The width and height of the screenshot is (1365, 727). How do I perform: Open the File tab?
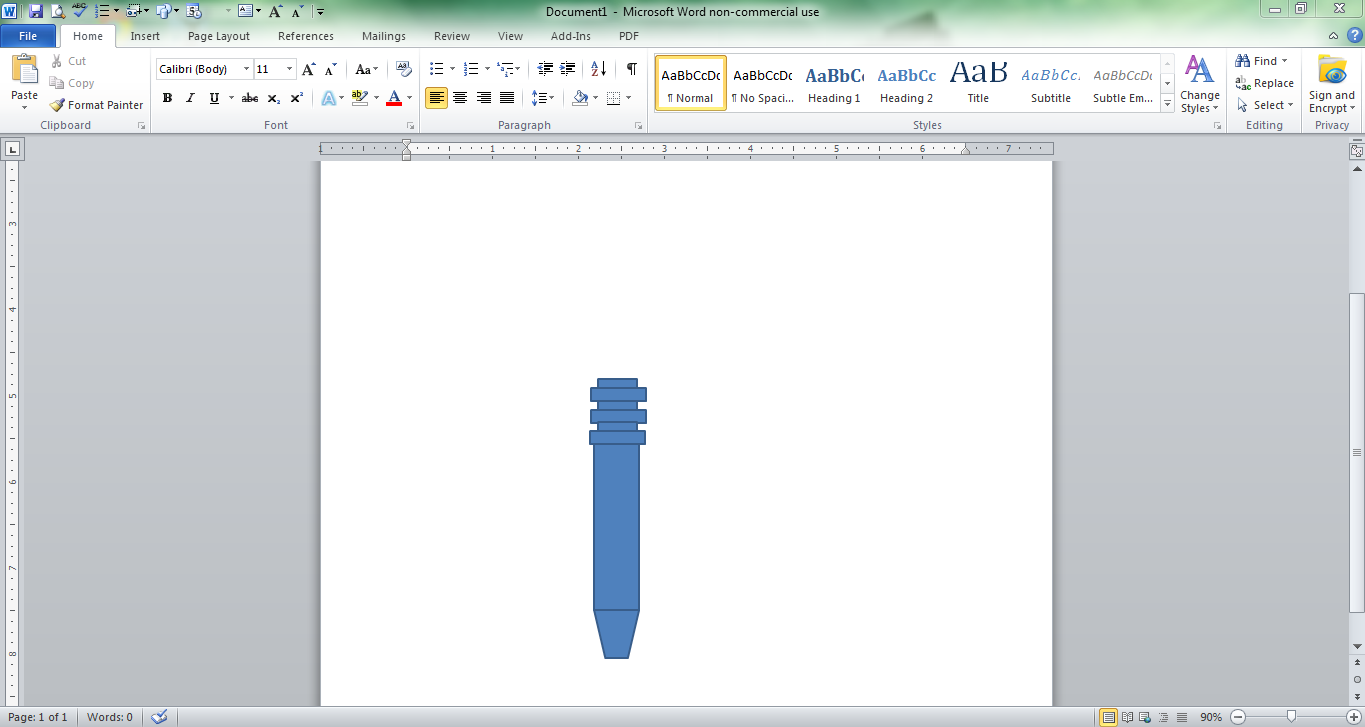click(x=28, y=36)
